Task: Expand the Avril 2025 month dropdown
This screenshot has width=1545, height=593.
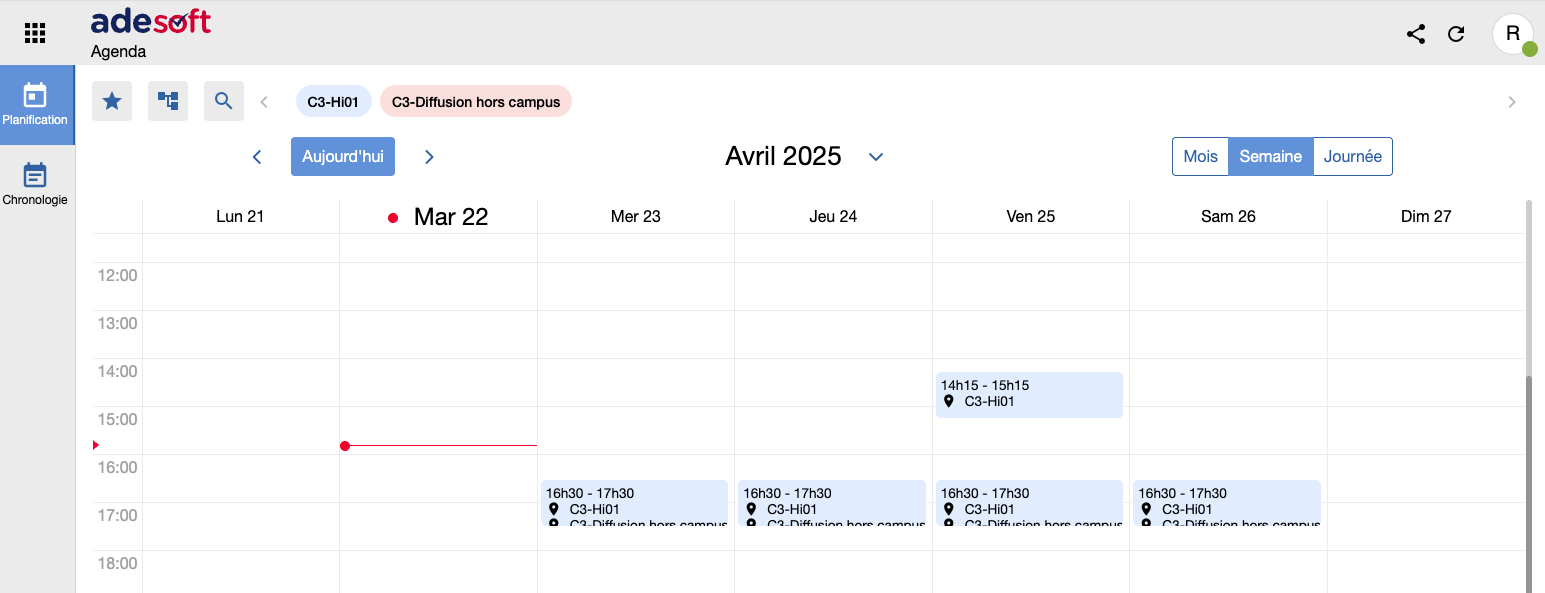Action: (876, 157)
